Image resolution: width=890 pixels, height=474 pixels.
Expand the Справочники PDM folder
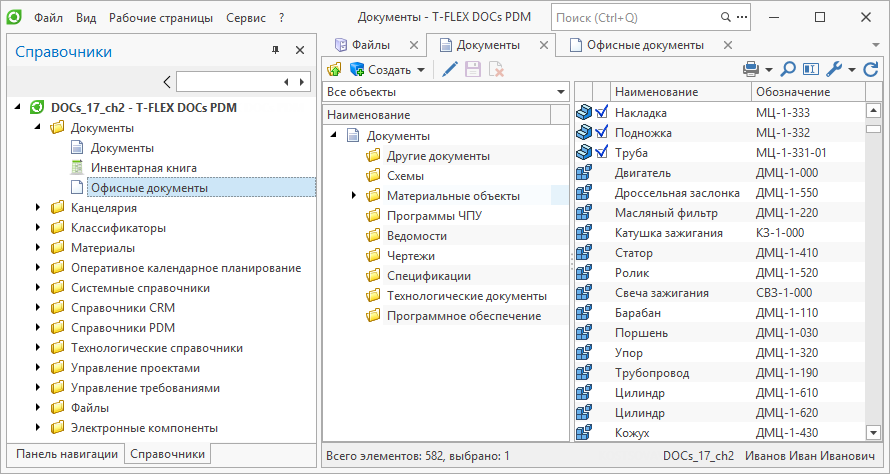(x=38, y=328)
